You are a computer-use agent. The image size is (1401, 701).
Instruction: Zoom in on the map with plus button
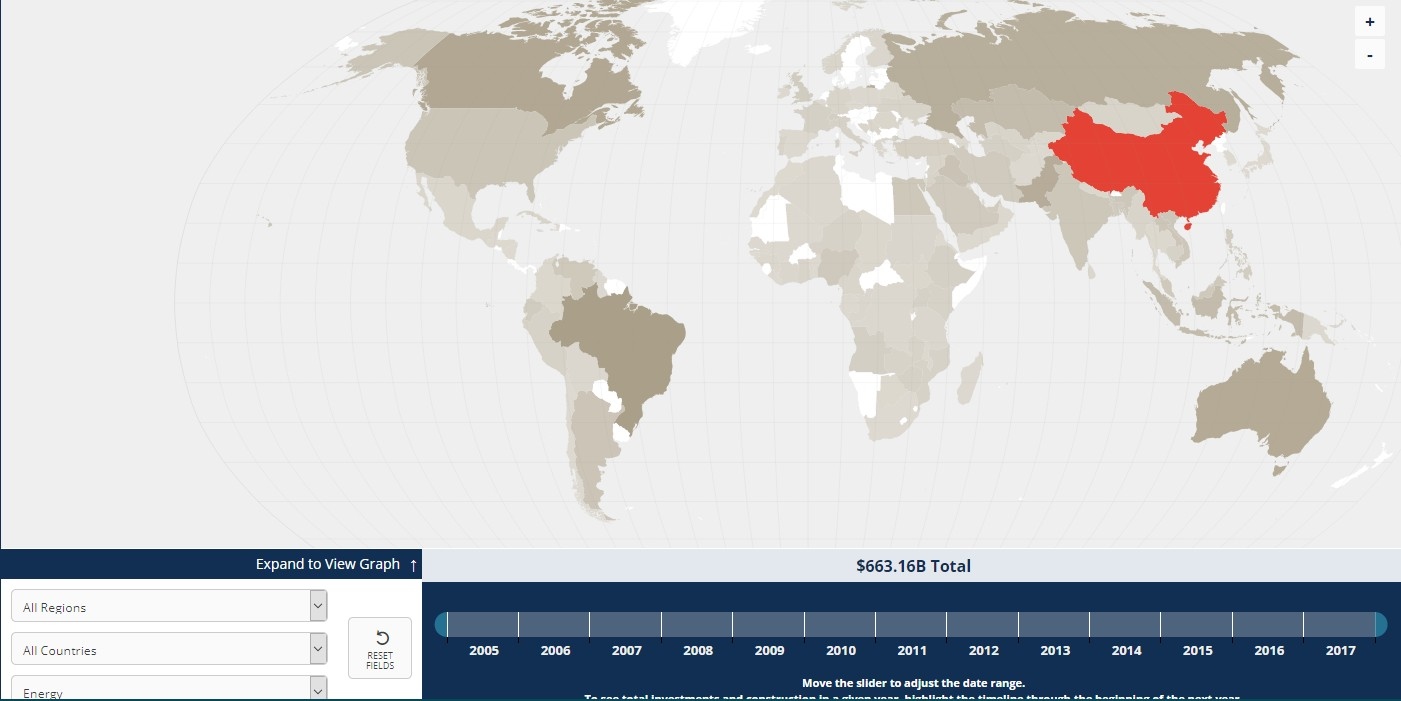pyautogui.click(x=1369, y=21)
